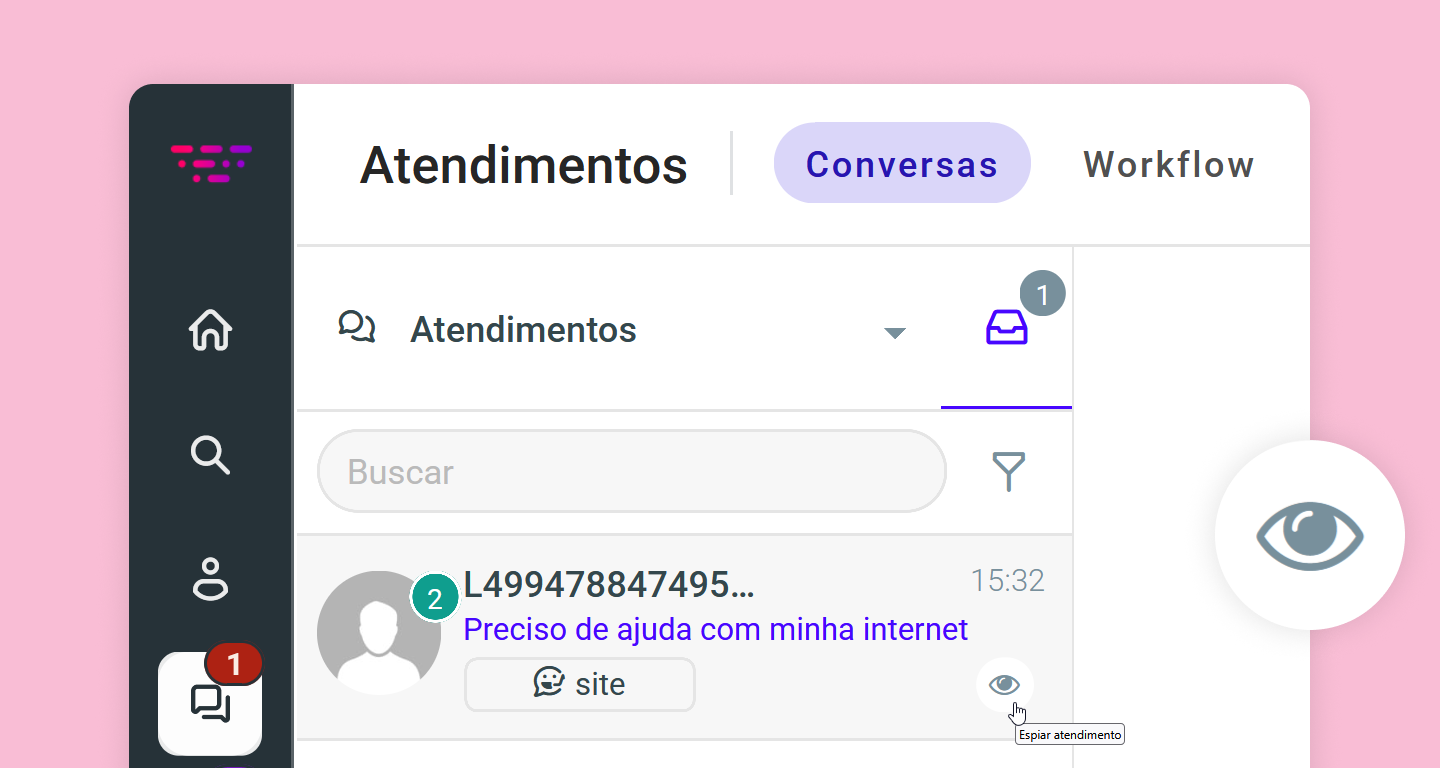This screenshot has height=768, width=1440.
Task: Open the sidebar search magnifier icon
Action: coord(210,455)
